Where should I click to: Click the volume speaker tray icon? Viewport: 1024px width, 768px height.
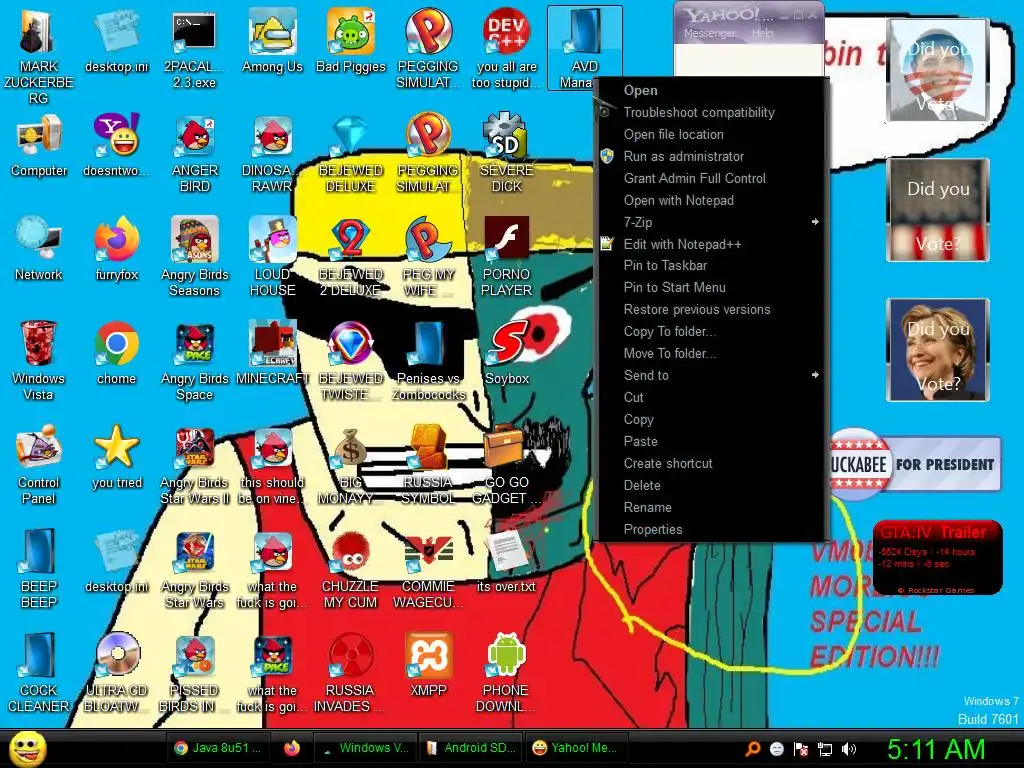pos(848,749)
